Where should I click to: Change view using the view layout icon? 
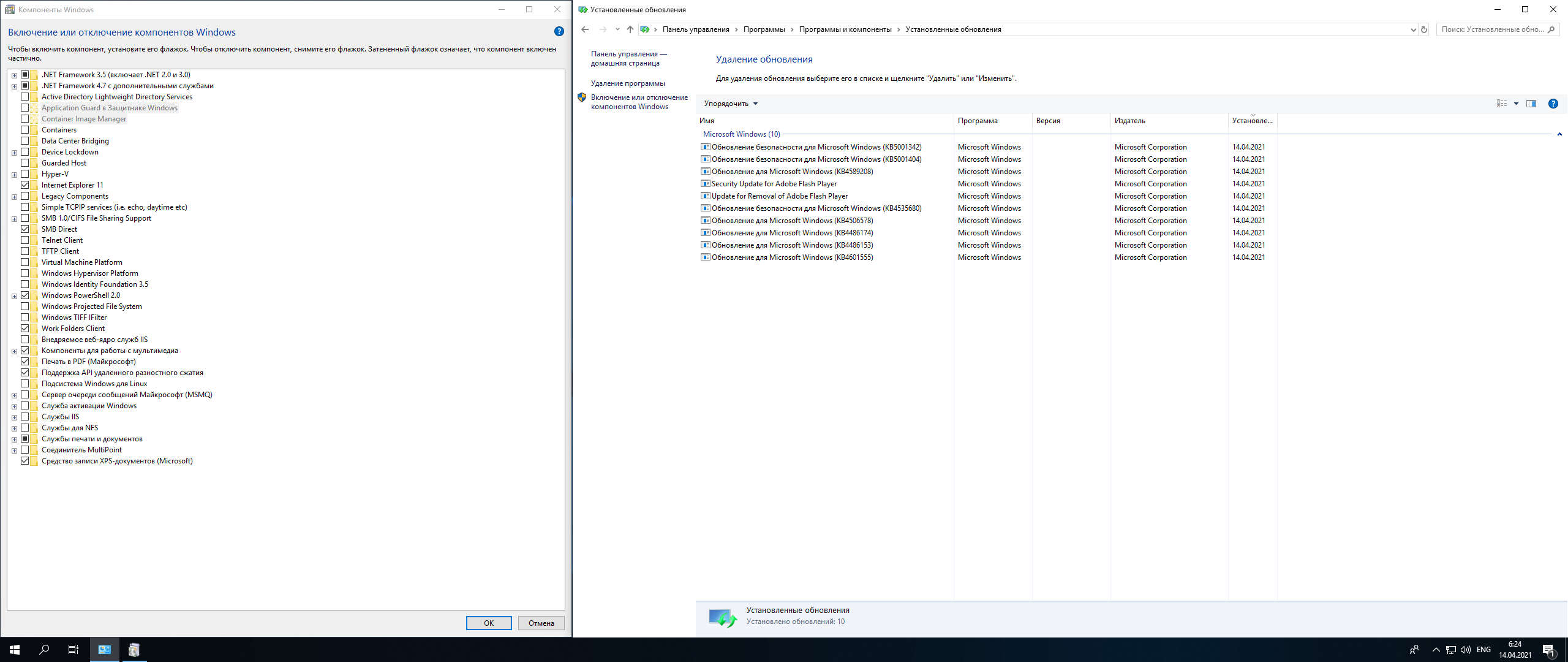pos(1502,104)
